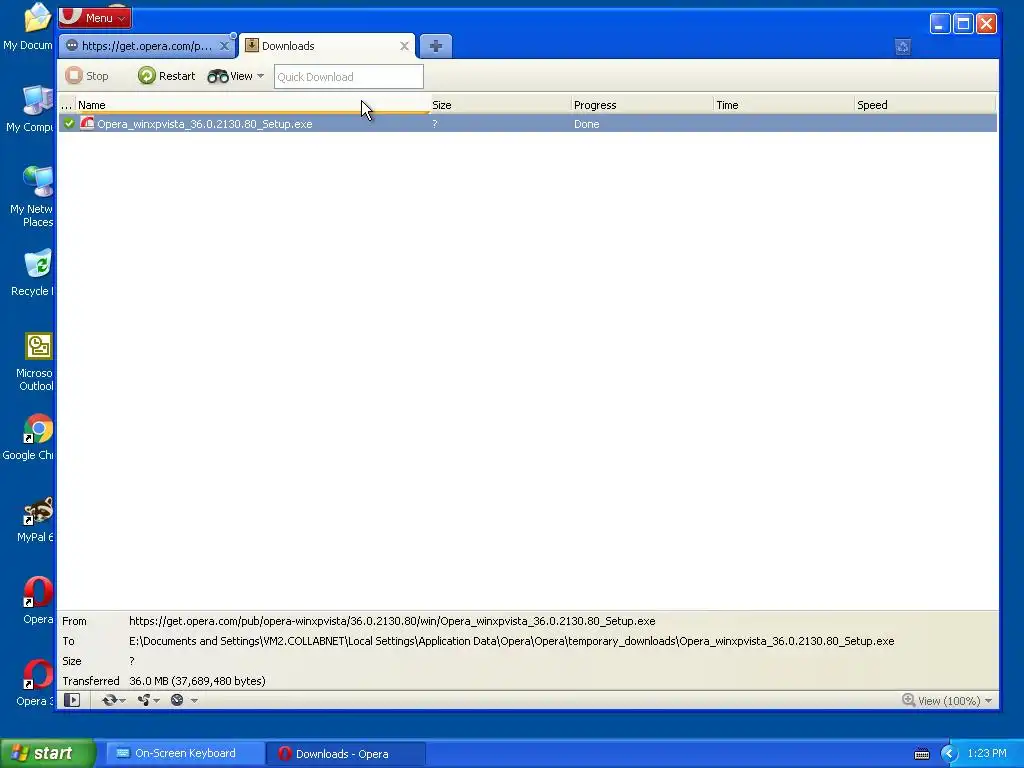Maximize the Opera window

(x=963, y=24)
